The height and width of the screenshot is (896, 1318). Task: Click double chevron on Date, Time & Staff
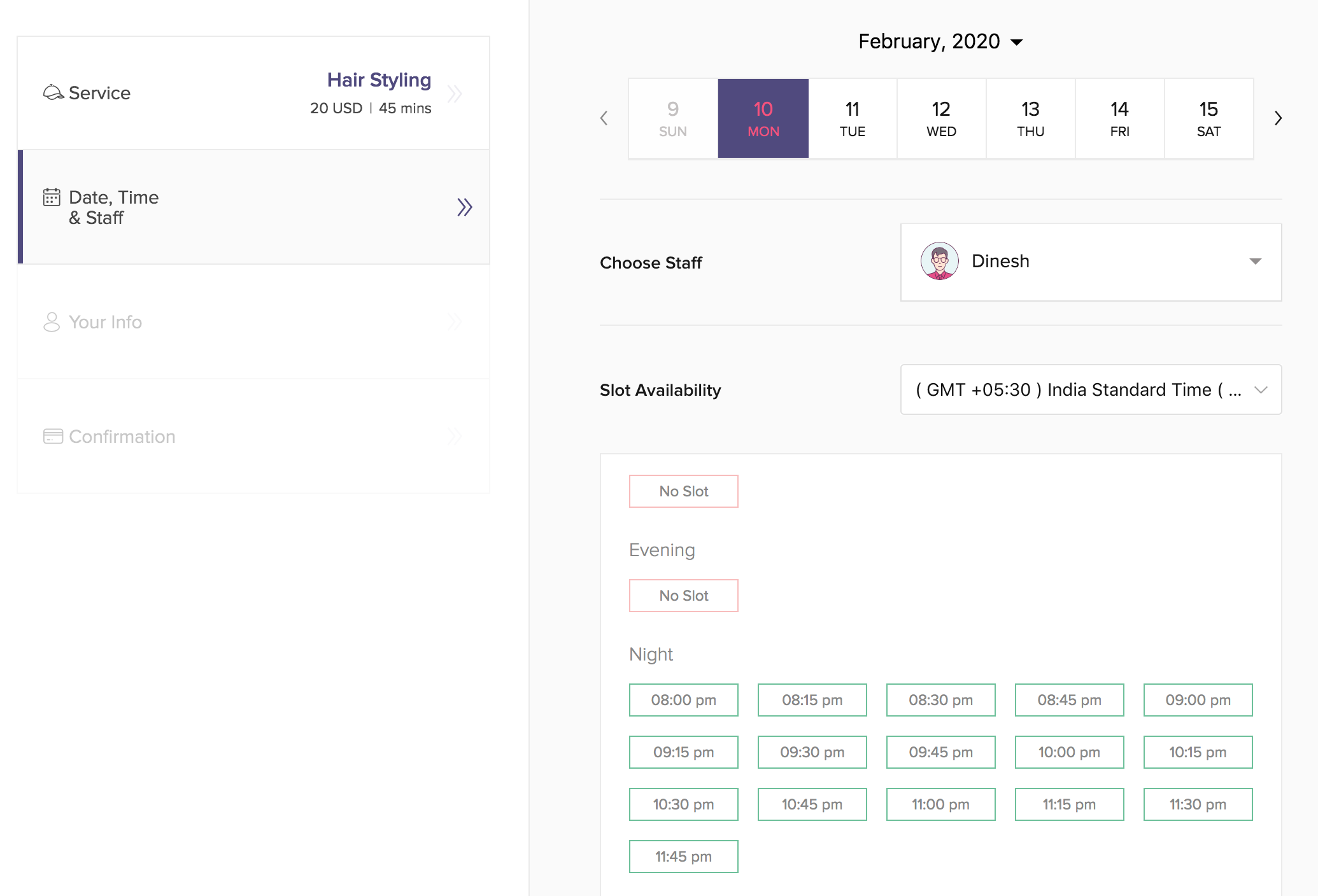tap(465, 207)
